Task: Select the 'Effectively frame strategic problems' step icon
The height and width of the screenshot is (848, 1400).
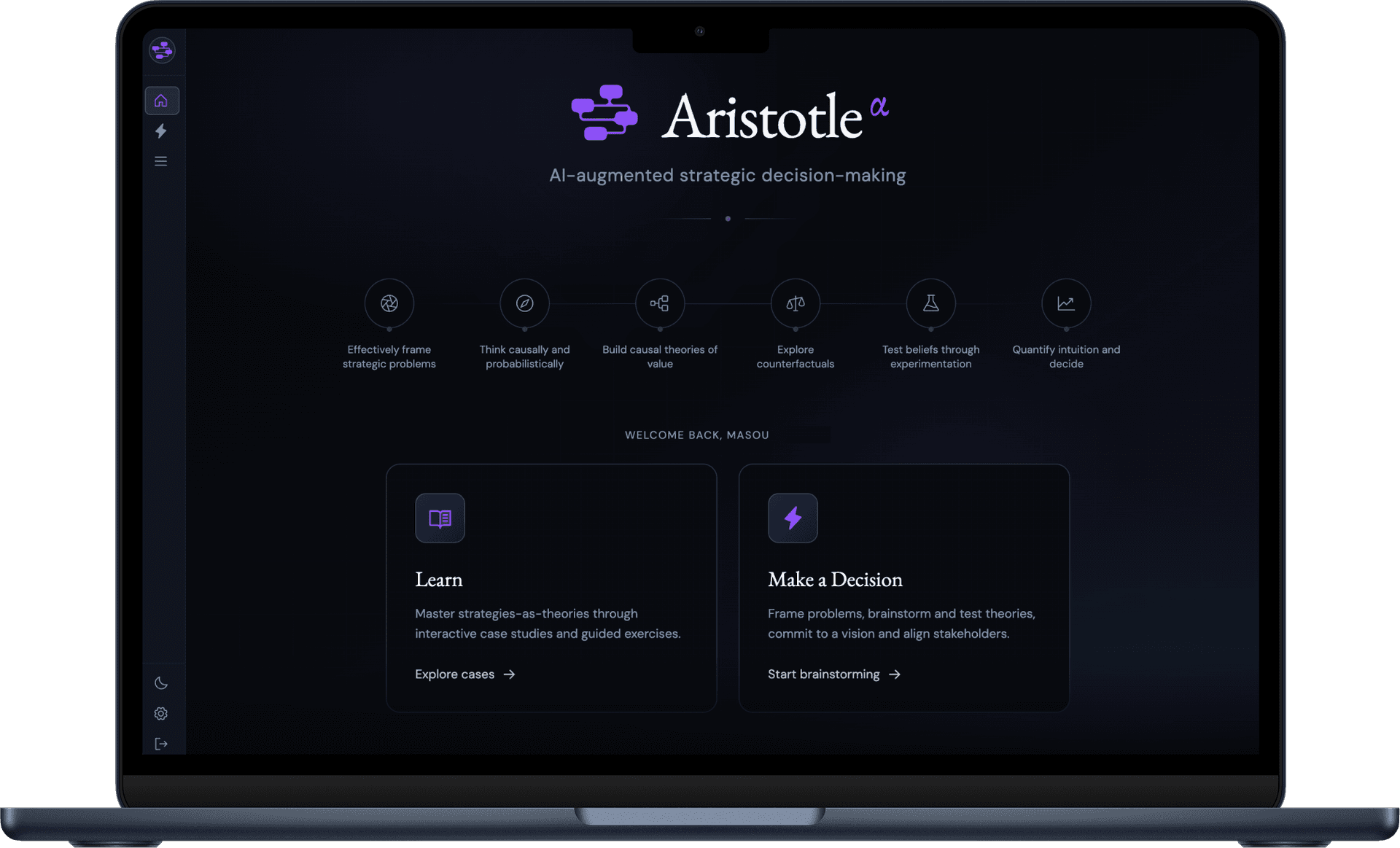Action: (x=389, y=303)
